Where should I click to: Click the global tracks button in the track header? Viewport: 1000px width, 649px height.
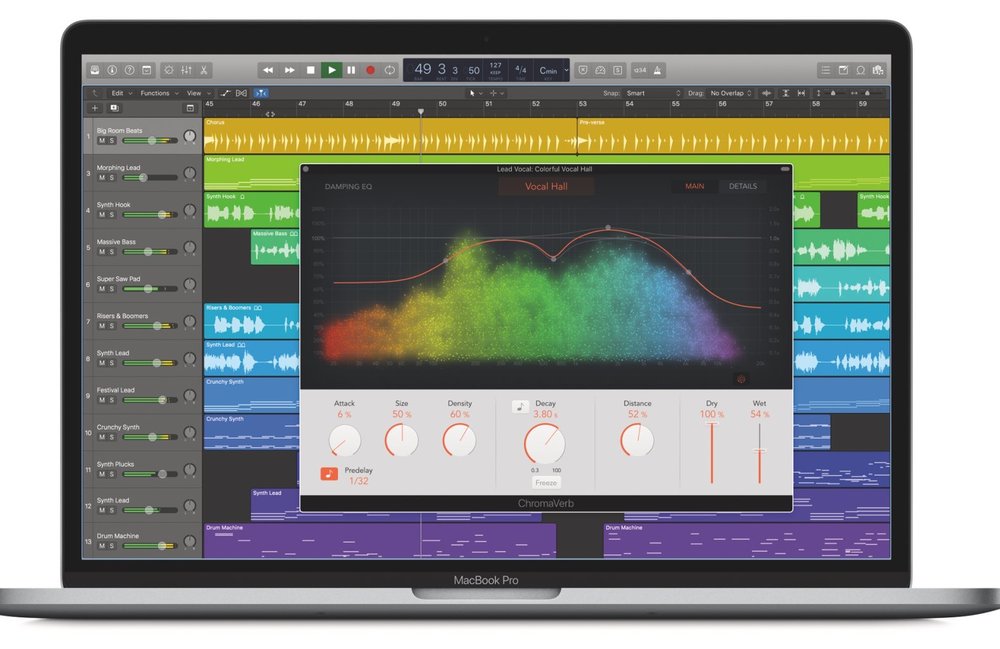190,108
